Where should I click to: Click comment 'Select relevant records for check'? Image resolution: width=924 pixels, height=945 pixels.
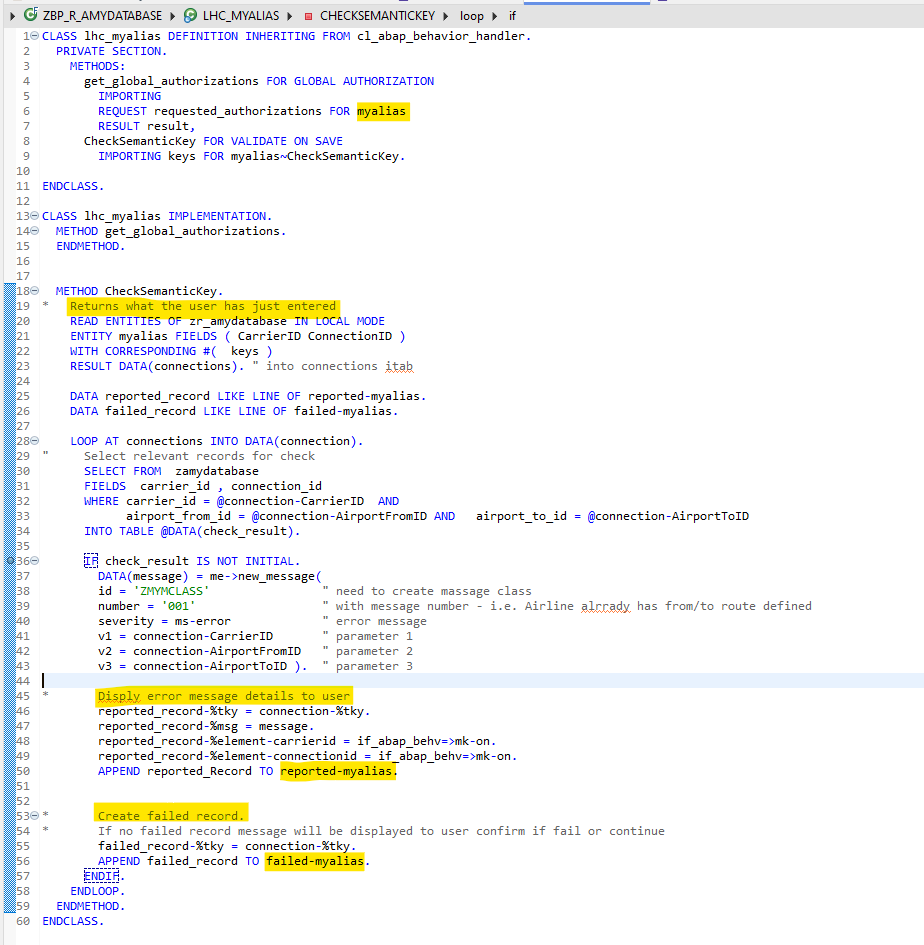coord(200,456)
